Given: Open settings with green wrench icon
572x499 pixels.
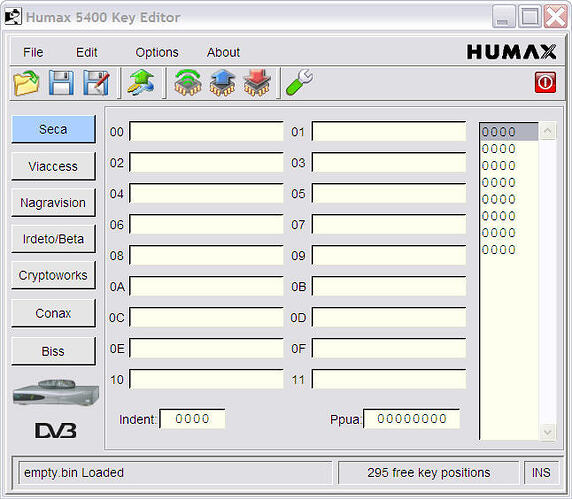Looking at the screenshot, I should 299,83.
